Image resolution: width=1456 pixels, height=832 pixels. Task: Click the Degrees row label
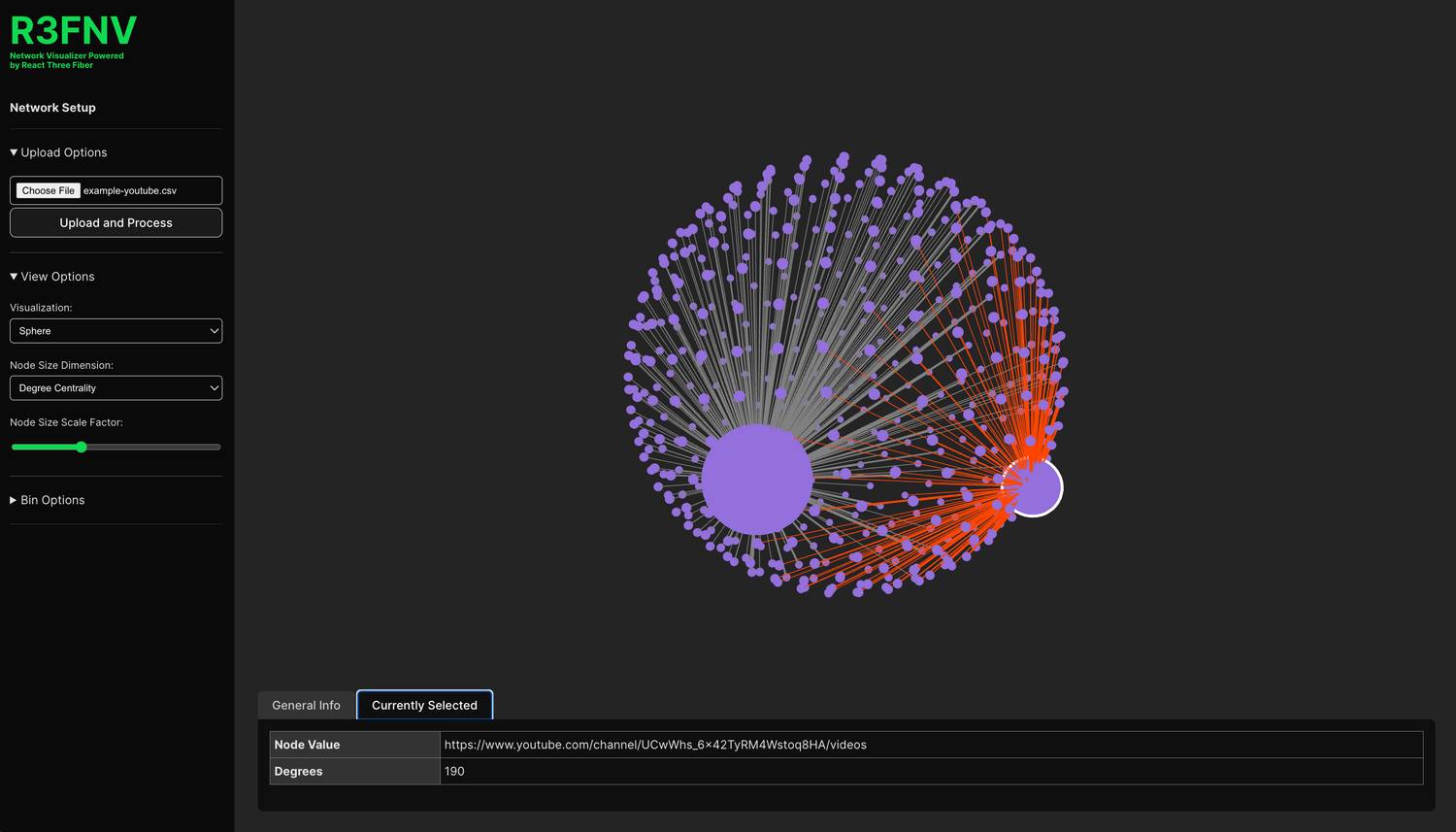coord(298,771)
